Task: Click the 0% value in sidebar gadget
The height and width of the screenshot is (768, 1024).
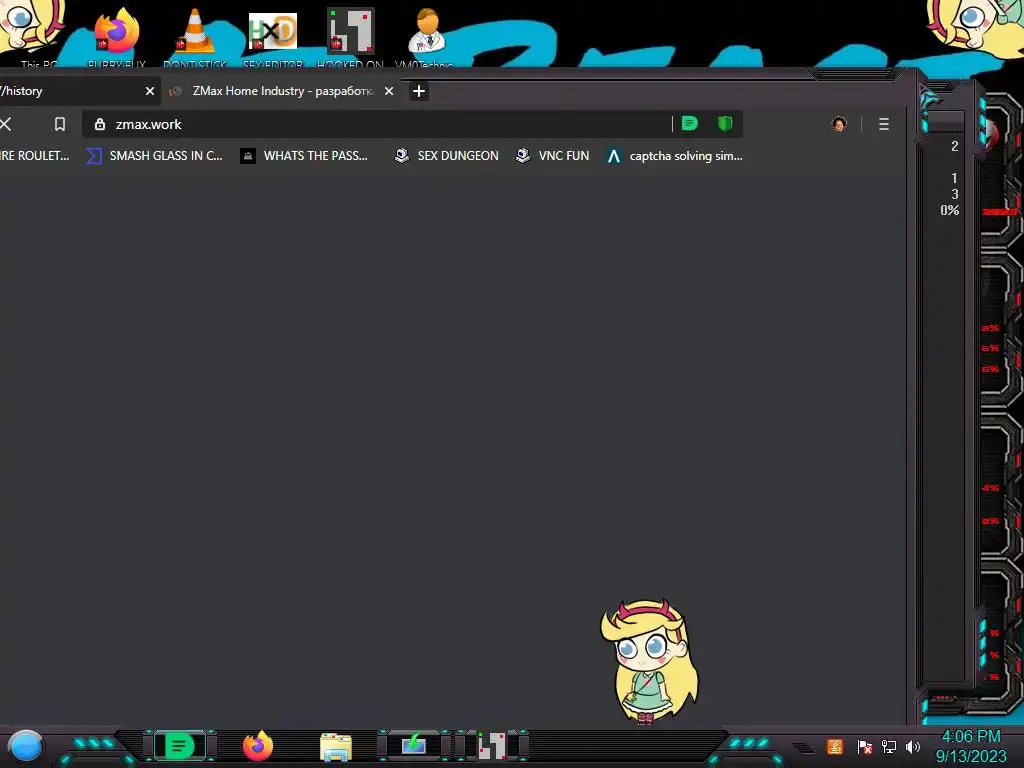Action: tap(950, 210)
